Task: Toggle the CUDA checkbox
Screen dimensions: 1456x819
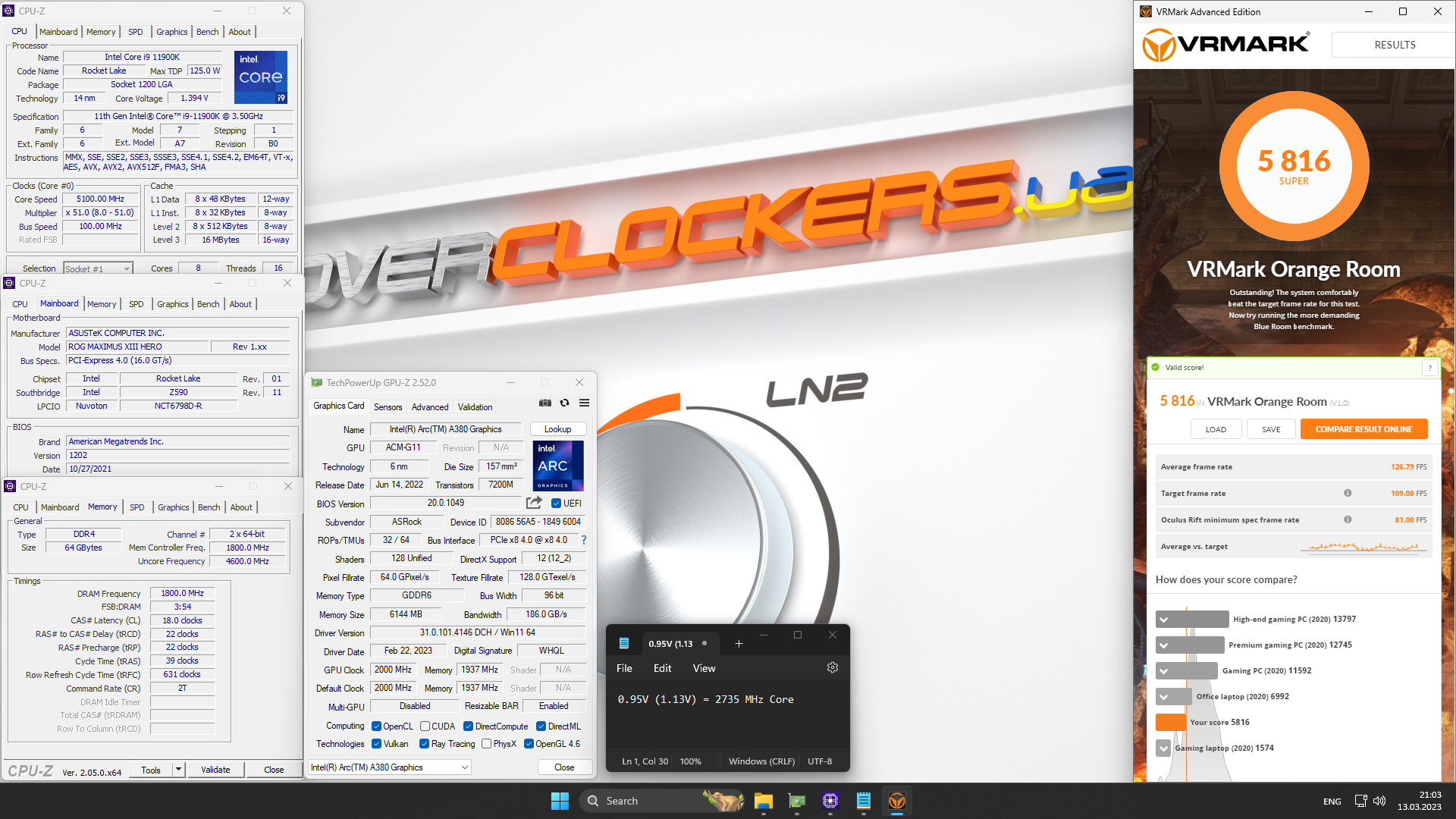Action: (x=425, y=726)
